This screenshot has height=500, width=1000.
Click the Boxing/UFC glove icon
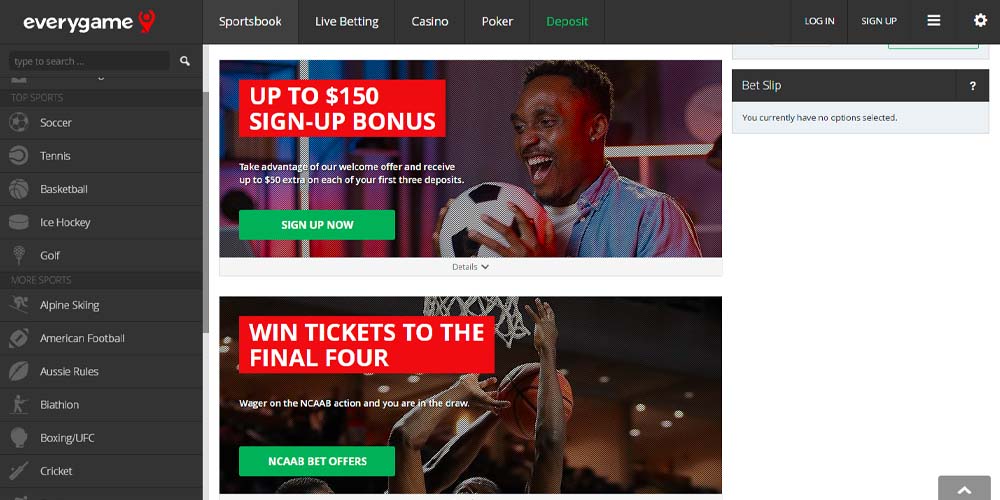click(x=18, y=438)
